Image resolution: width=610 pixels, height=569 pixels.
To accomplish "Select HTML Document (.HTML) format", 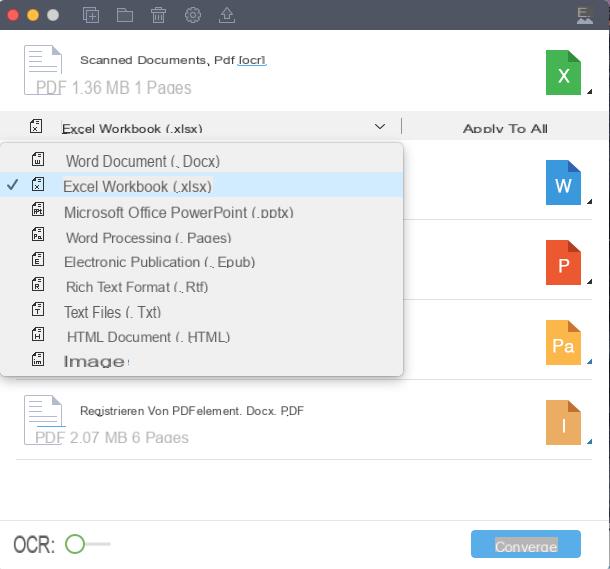I will point(202,337).
